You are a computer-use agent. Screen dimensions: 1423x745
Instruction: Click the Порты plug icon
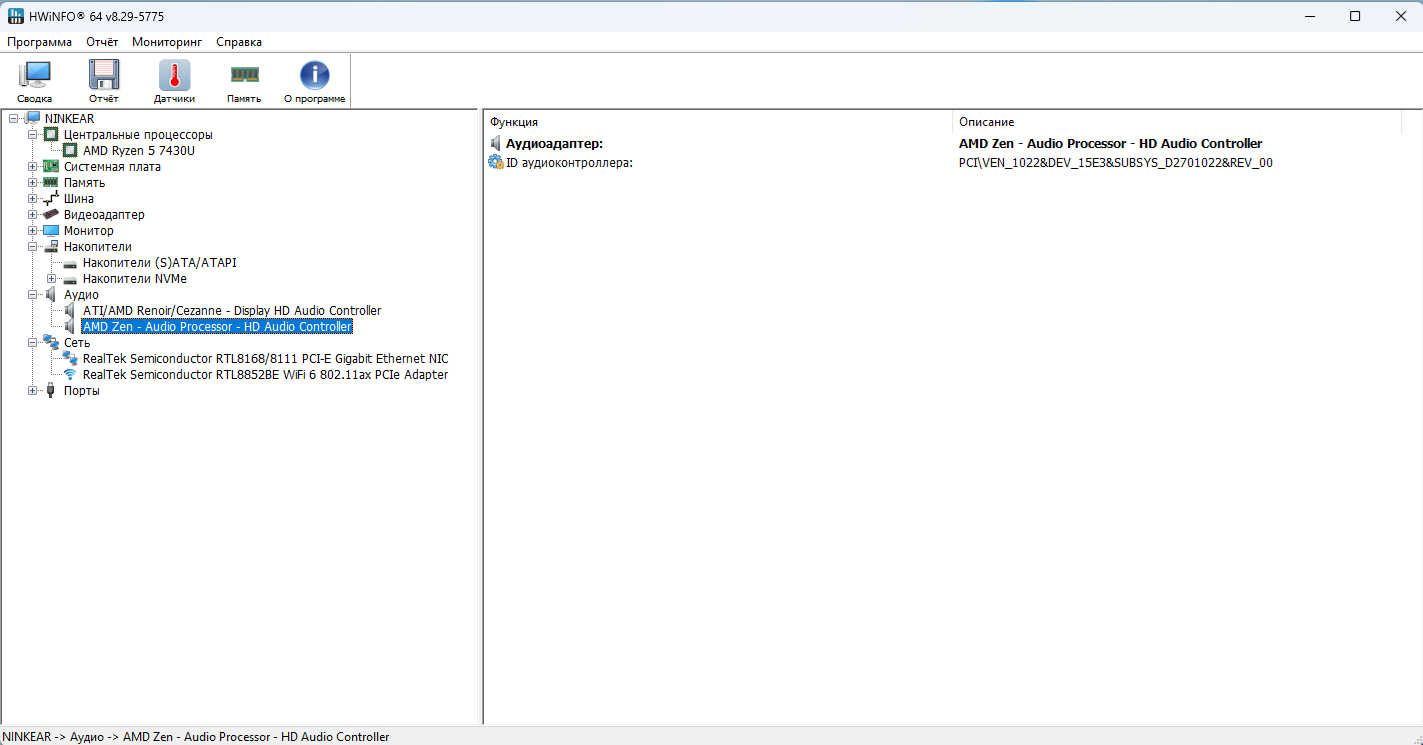51,391
